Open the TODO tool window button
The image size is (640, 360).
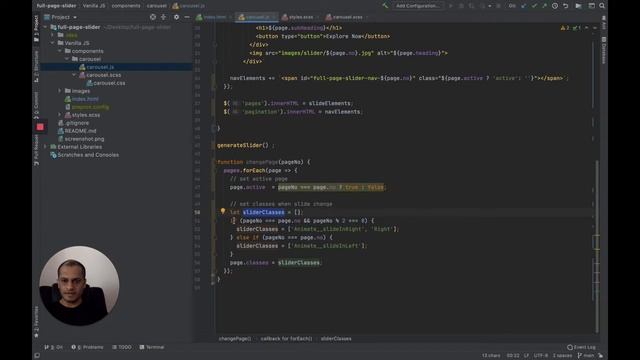[x=122, y=347]
